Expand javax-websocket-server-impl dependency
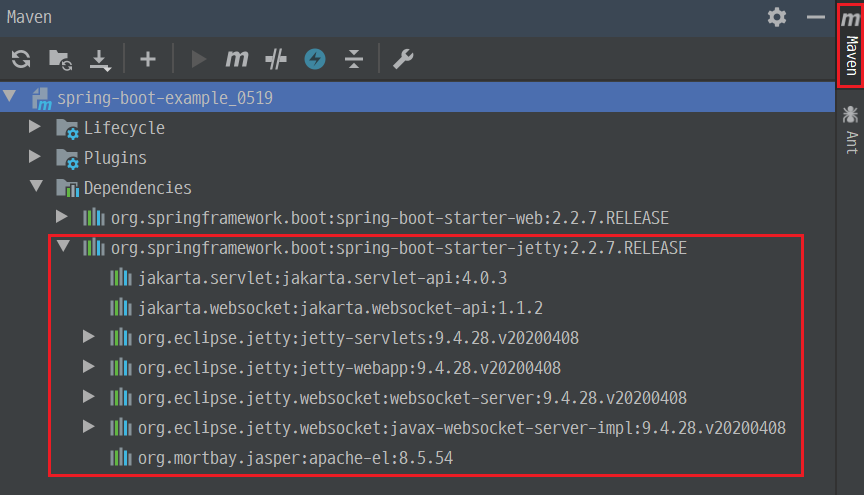 click(x=89, y=427)
